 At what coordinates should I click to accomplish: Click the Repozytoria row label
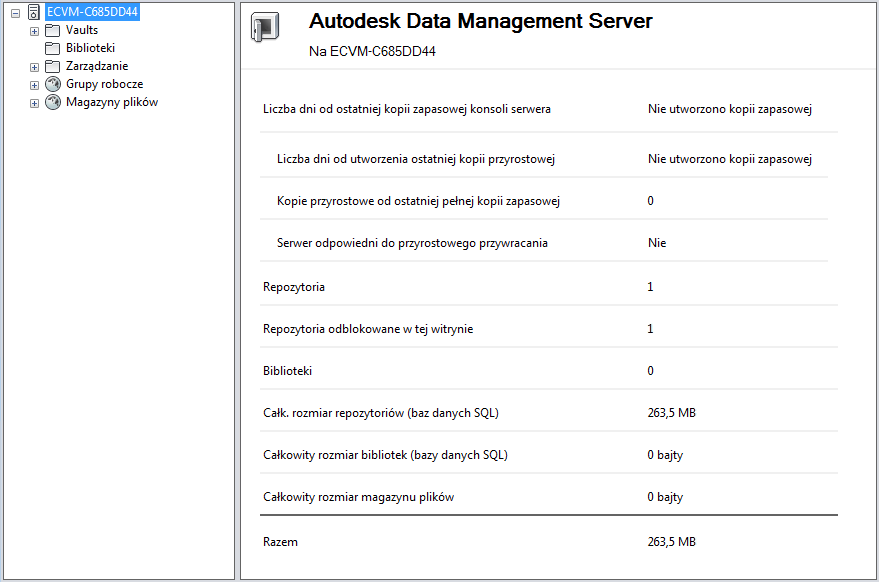click(294, 287)
